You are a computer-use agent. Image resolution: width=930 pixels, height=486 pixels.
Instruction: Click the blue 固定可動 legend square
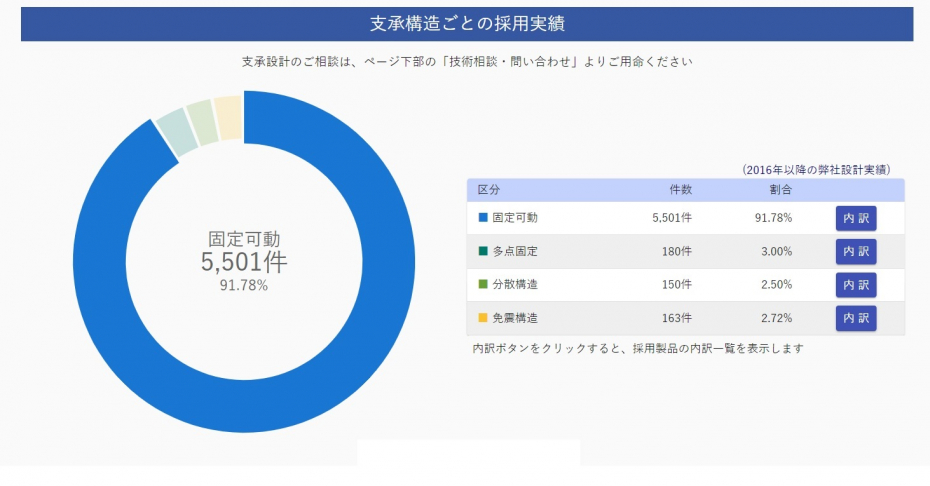coord(483,218)
